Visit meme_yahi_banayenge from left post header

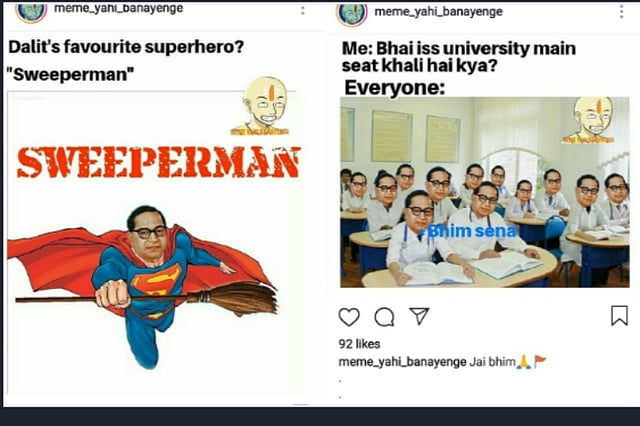[x=118, y=9]
